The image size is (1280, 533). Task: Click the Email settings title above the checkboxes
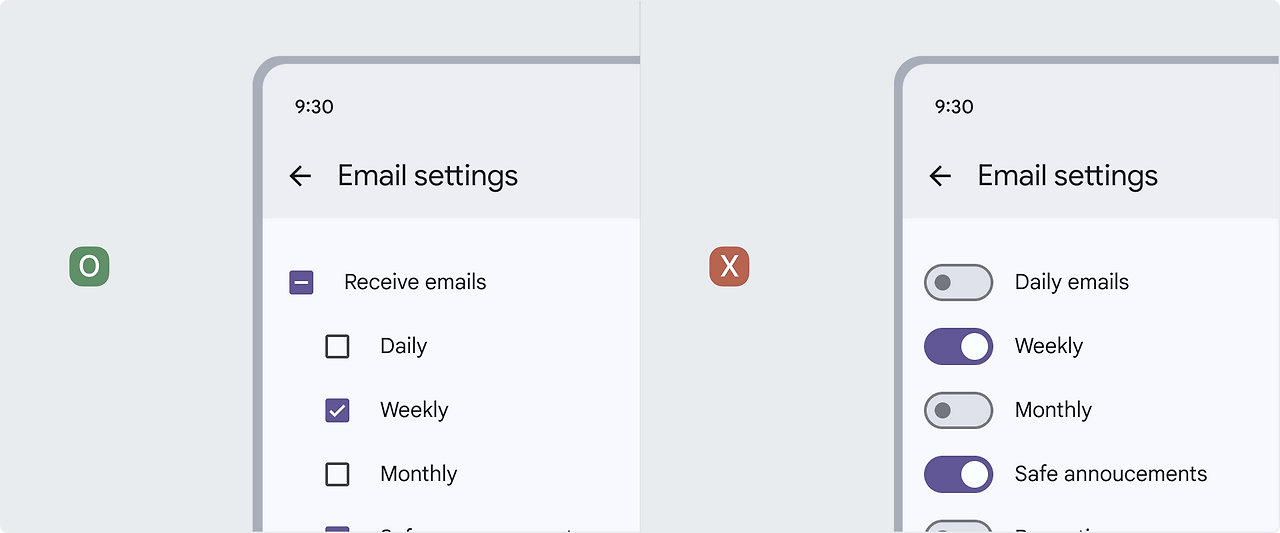[x=428, y=176]
